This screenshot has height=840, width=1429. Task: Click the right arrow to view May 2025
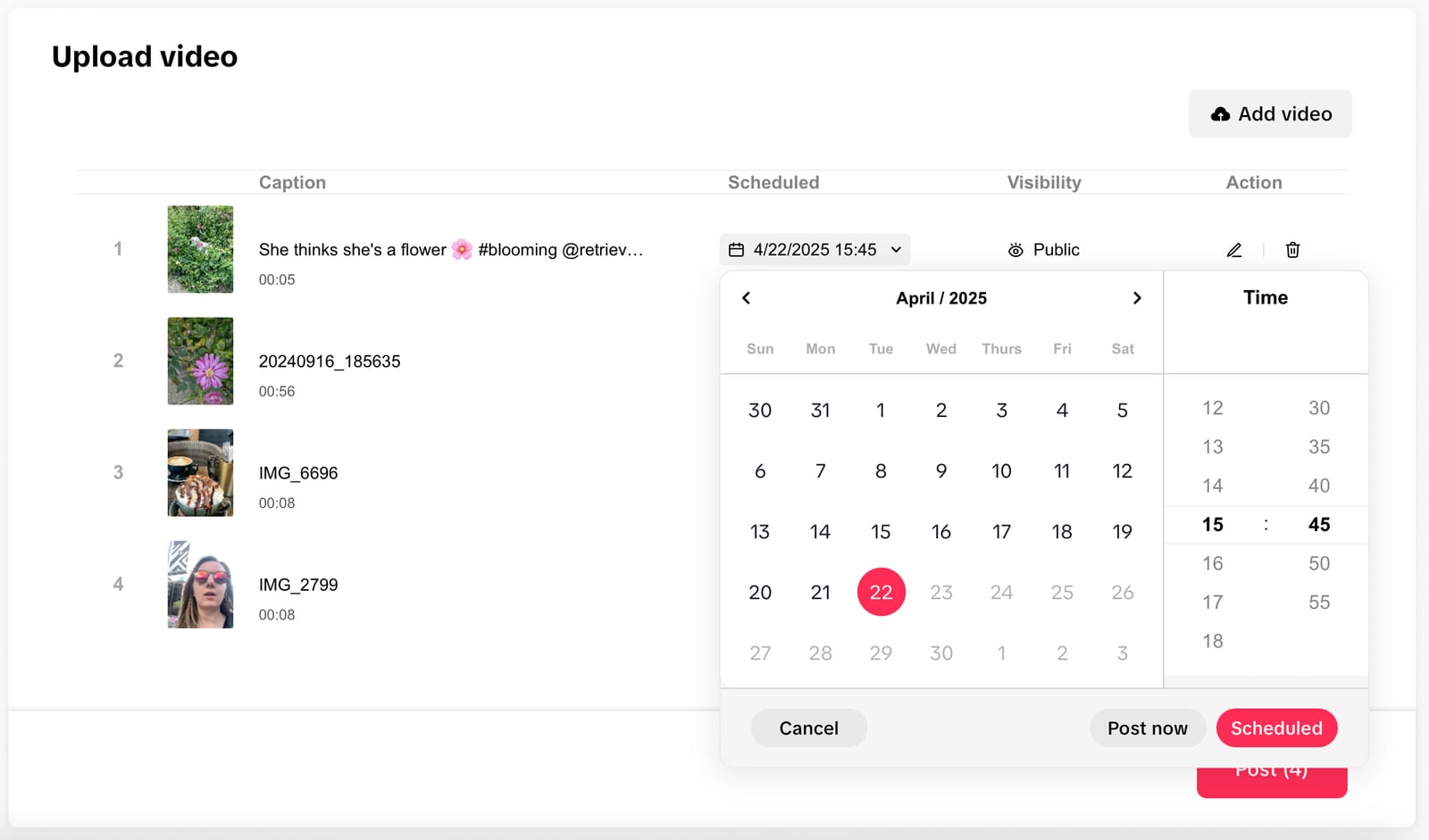click(x=1137, y=297)
